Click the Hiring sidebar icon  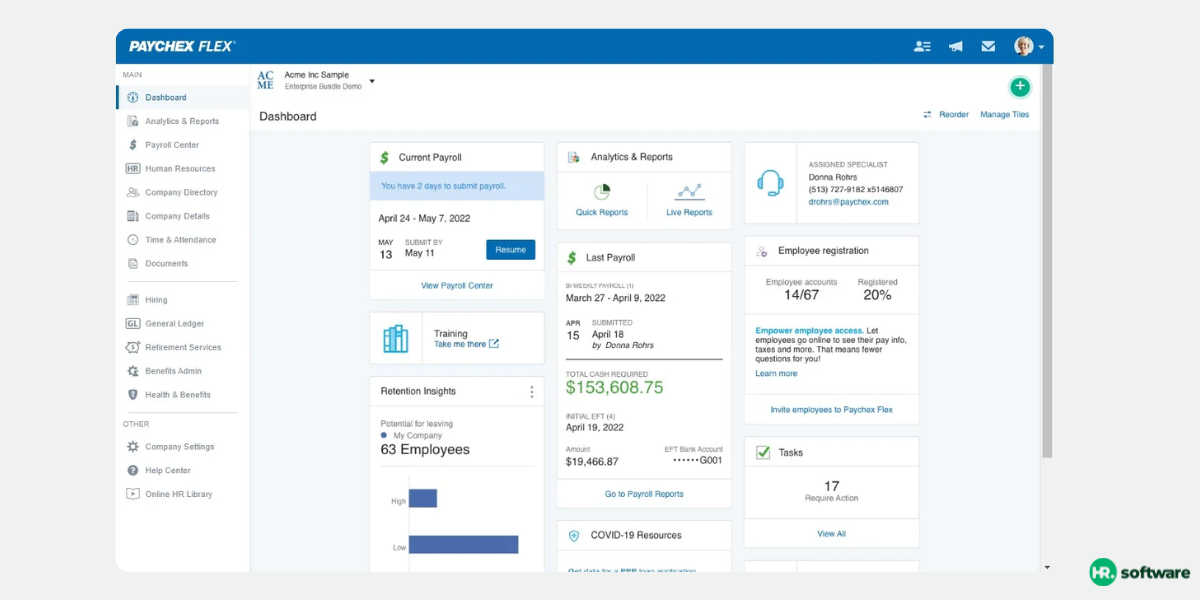(133, 300)
